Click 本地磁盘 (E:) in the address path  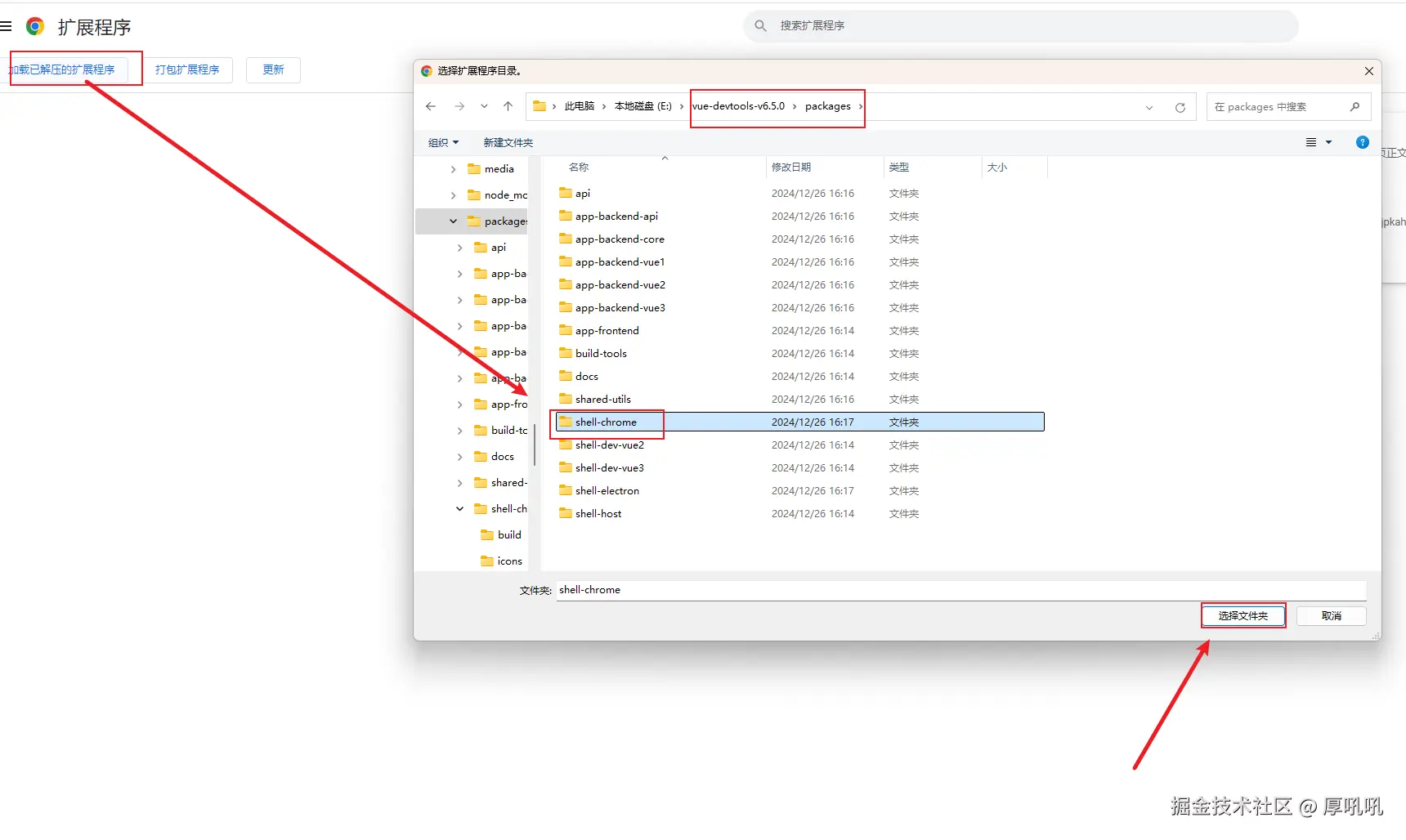[643, 106]
